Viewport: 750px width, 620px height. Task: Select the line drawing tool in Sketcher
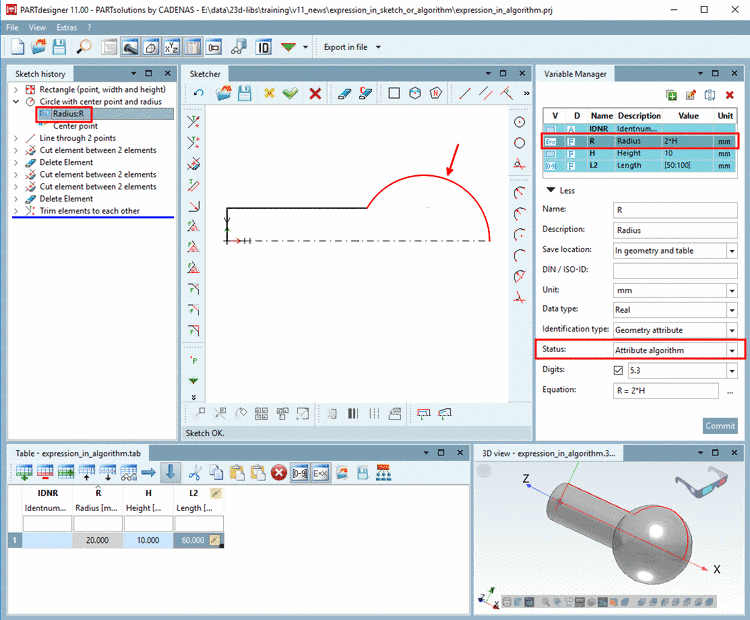[464, 93]
